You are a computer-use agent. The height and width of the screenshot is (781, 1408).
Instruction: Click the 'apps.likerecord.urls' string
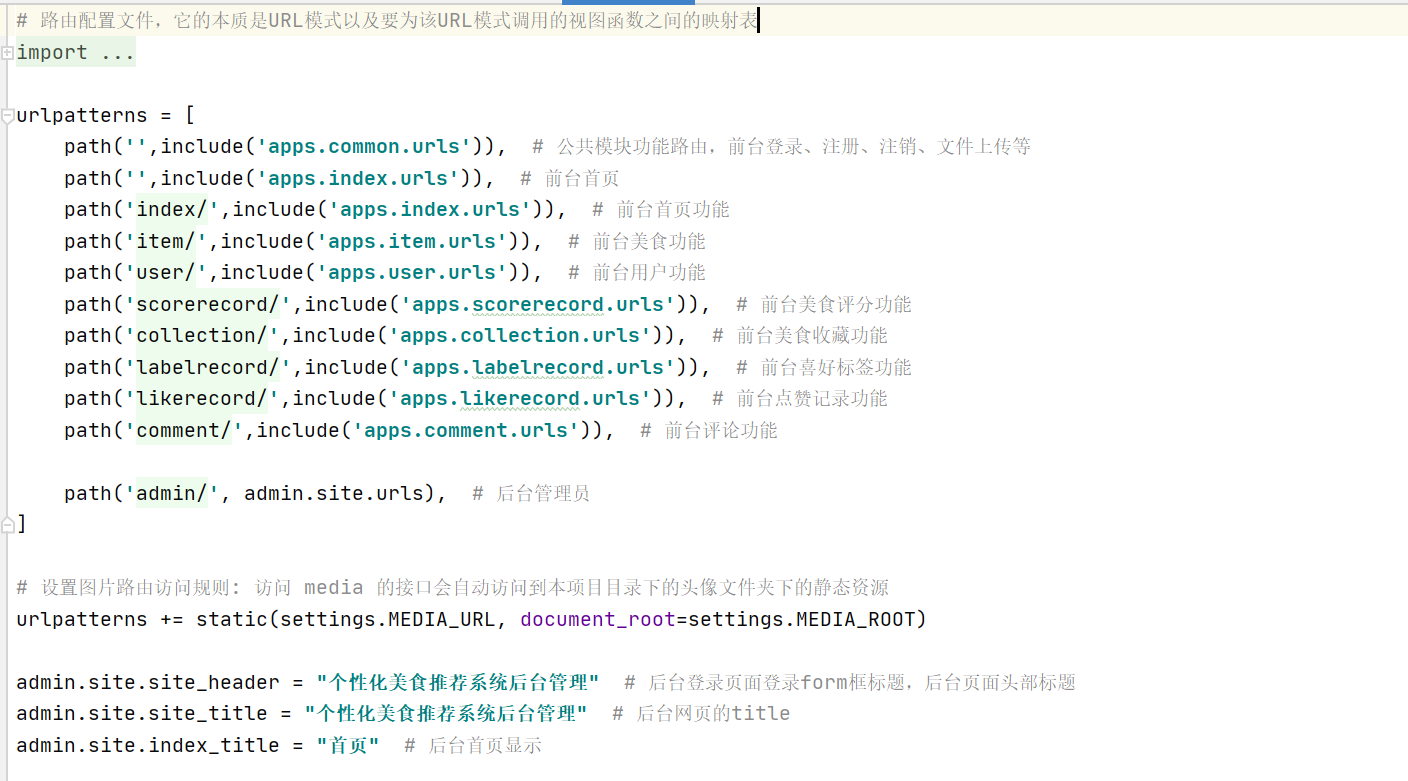[520, 398]
